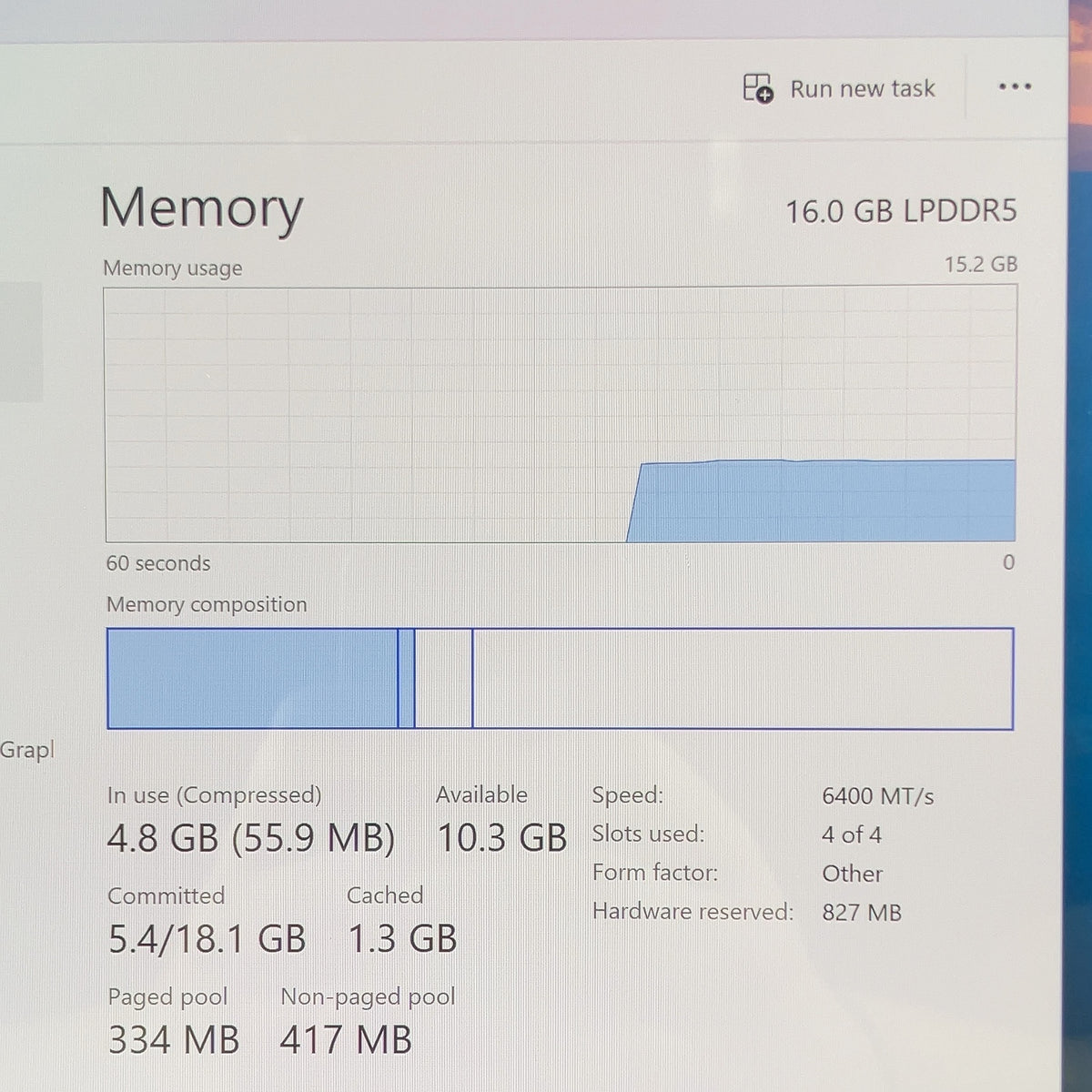Click the Memory composition bar

[x=560, y=678]
